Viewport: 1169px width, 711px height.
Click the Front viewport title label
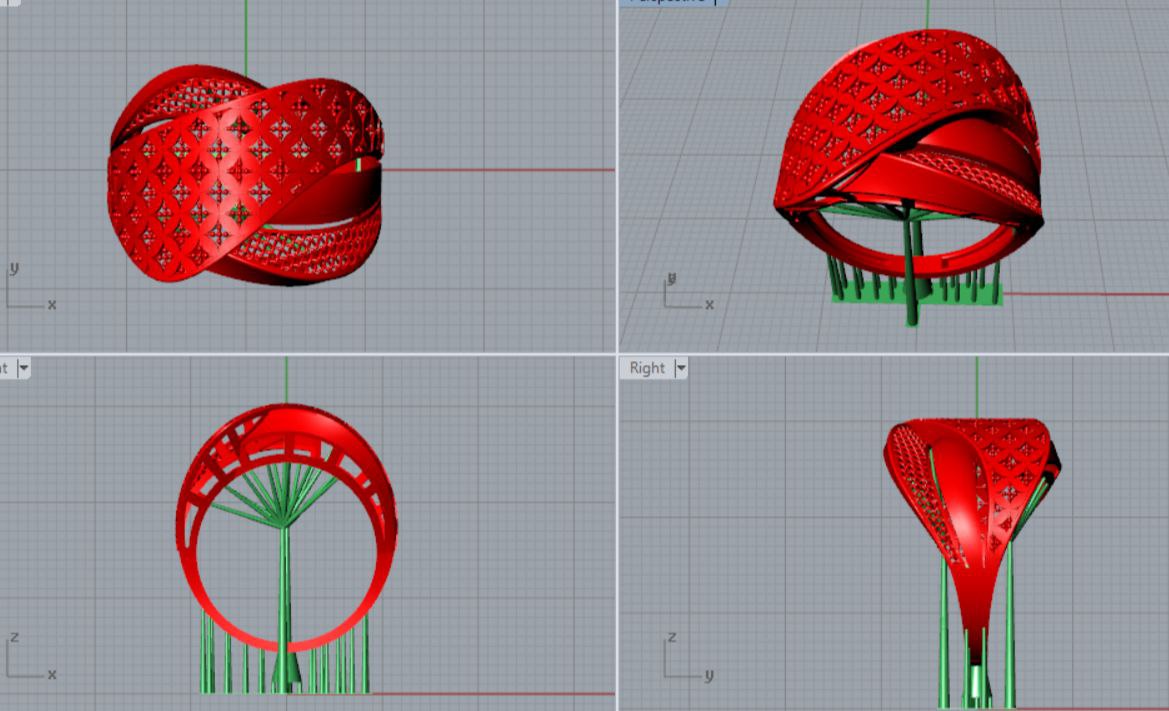pyautogui.click(x=5, y=368)
